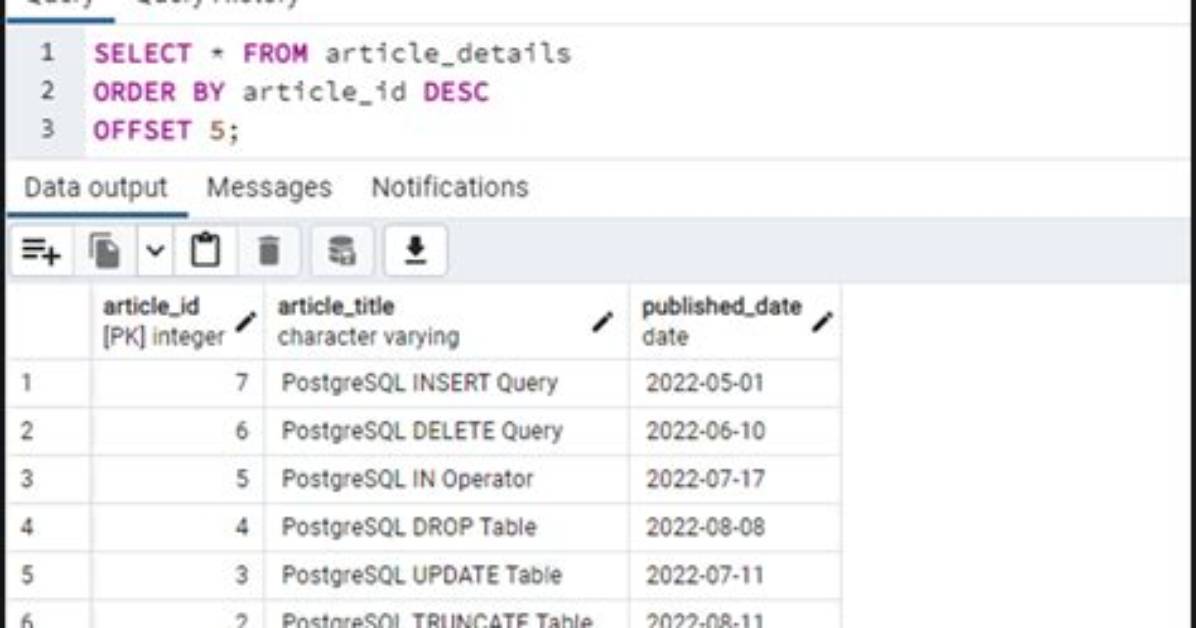This screenshot has width=1196, height=628.
Task: Click the cell PostgreSQL IN Operator
Action: click(x=447, y=478)
